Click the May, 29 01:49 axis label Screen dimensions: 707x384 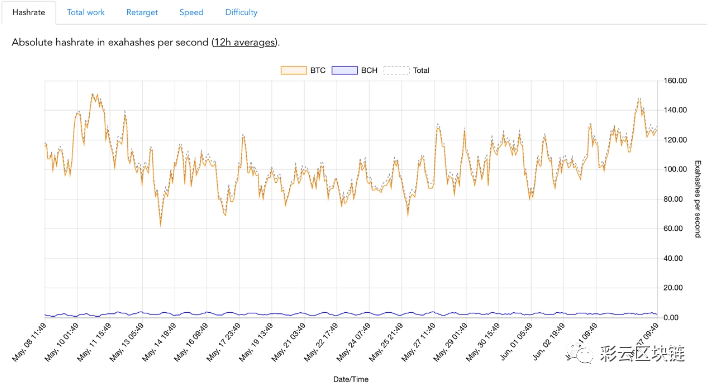point(451,343)
